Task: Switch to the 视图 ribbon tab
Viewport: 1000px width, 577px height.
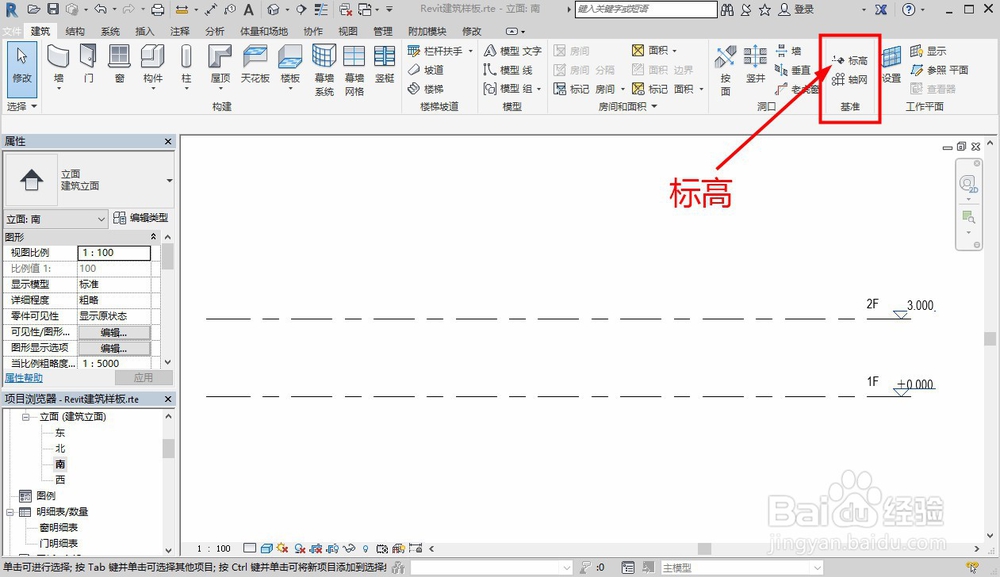Action: 348,31
